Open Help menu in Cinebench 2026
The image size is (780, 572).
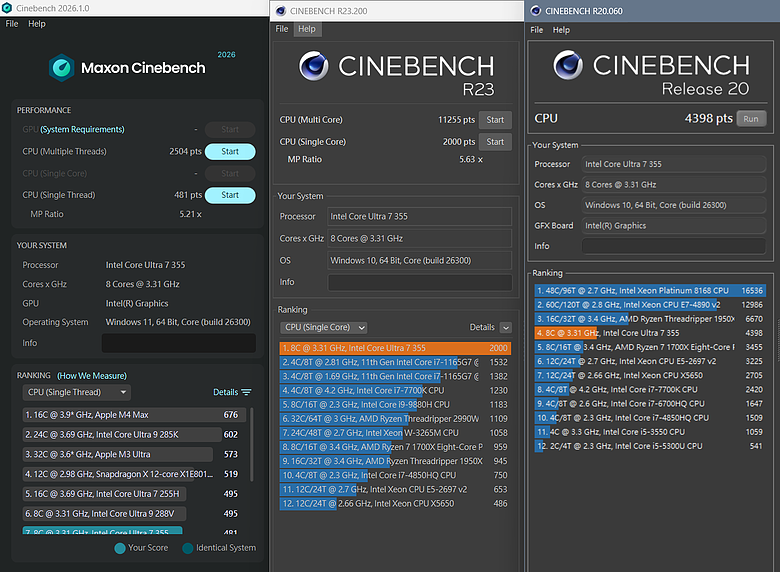click(x=37, y=23)
